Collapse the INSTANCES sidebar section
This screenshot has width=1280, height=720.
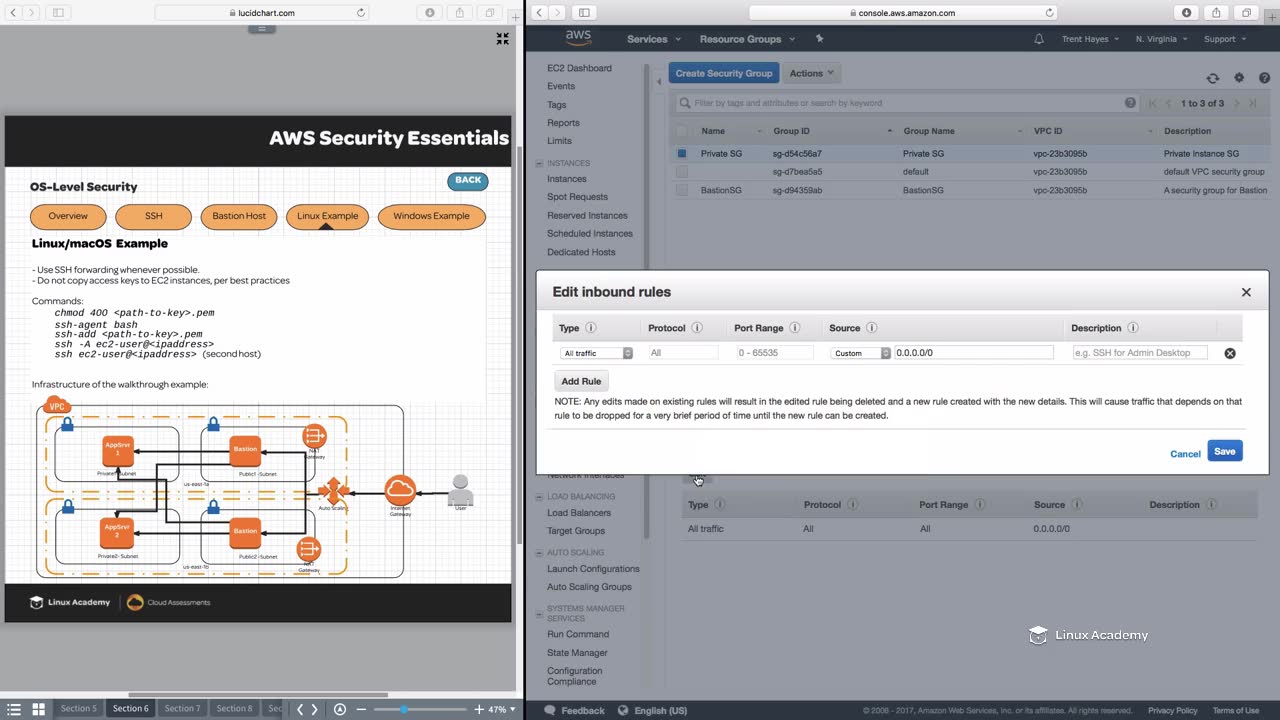coord(540,163)
